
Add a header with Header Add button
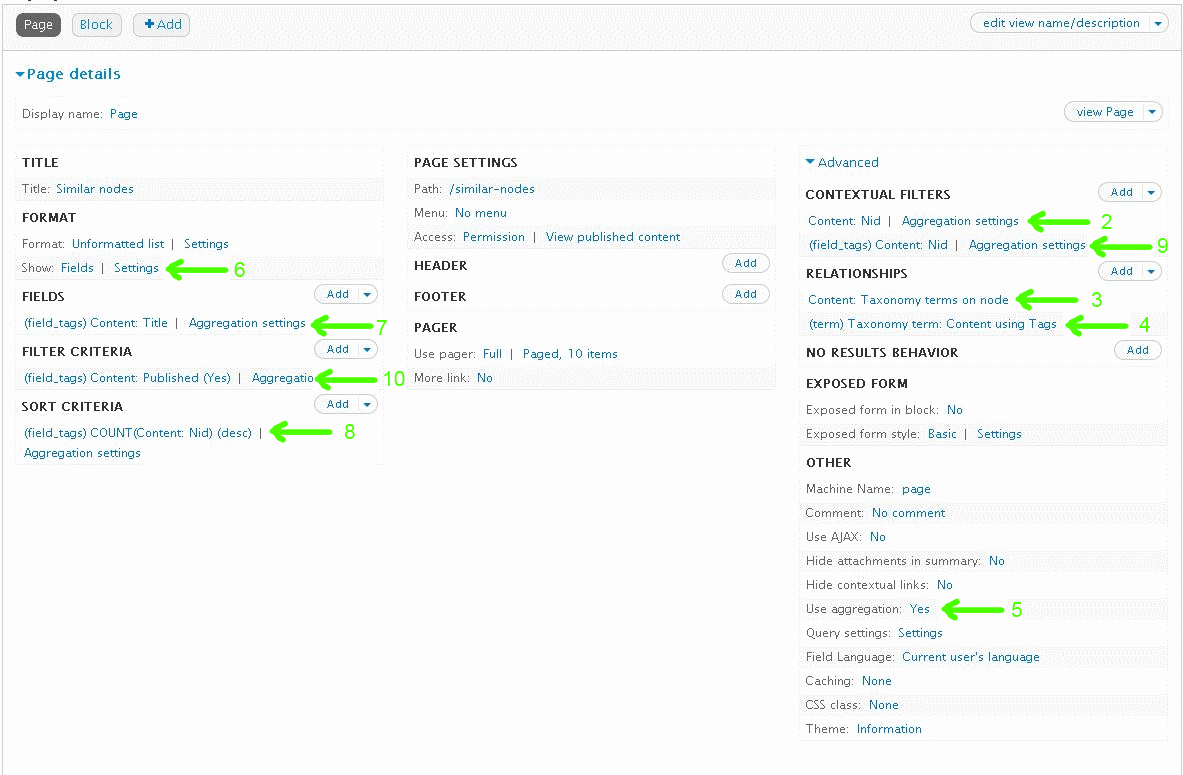tap(745, 263)
